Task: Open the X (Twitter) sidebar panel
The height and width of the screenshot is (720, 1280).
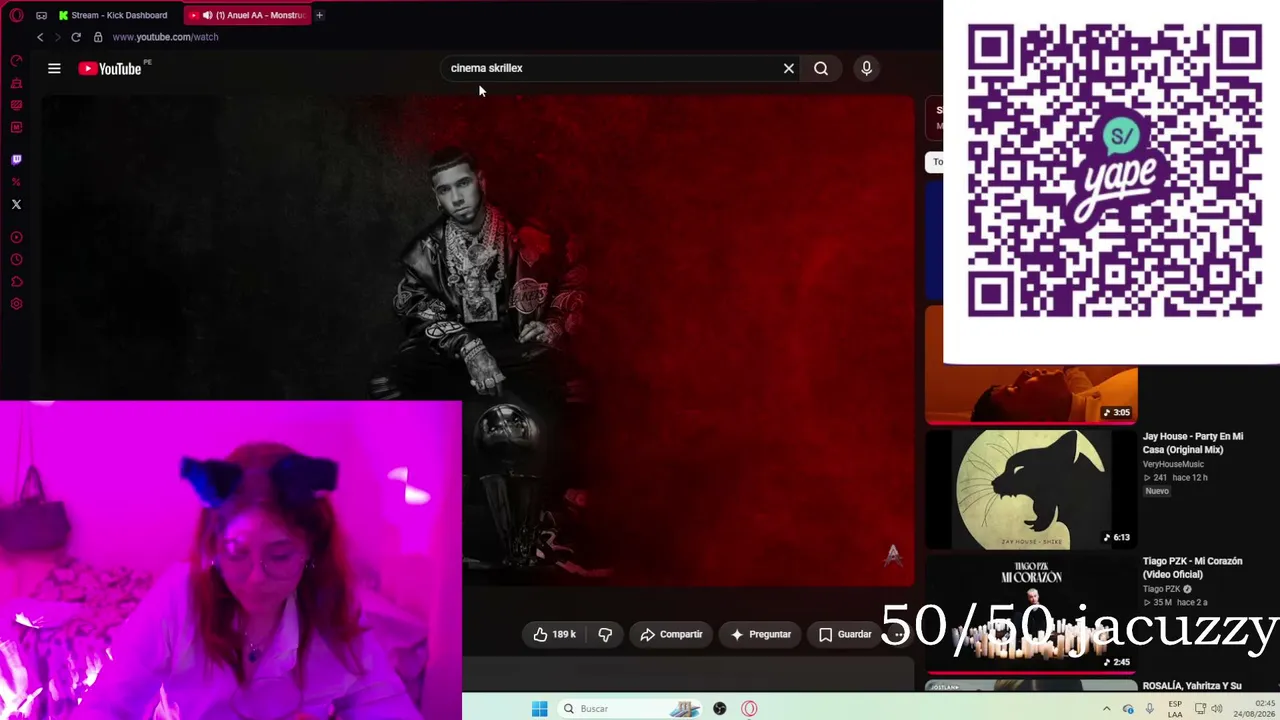Action: pos(16,204)
